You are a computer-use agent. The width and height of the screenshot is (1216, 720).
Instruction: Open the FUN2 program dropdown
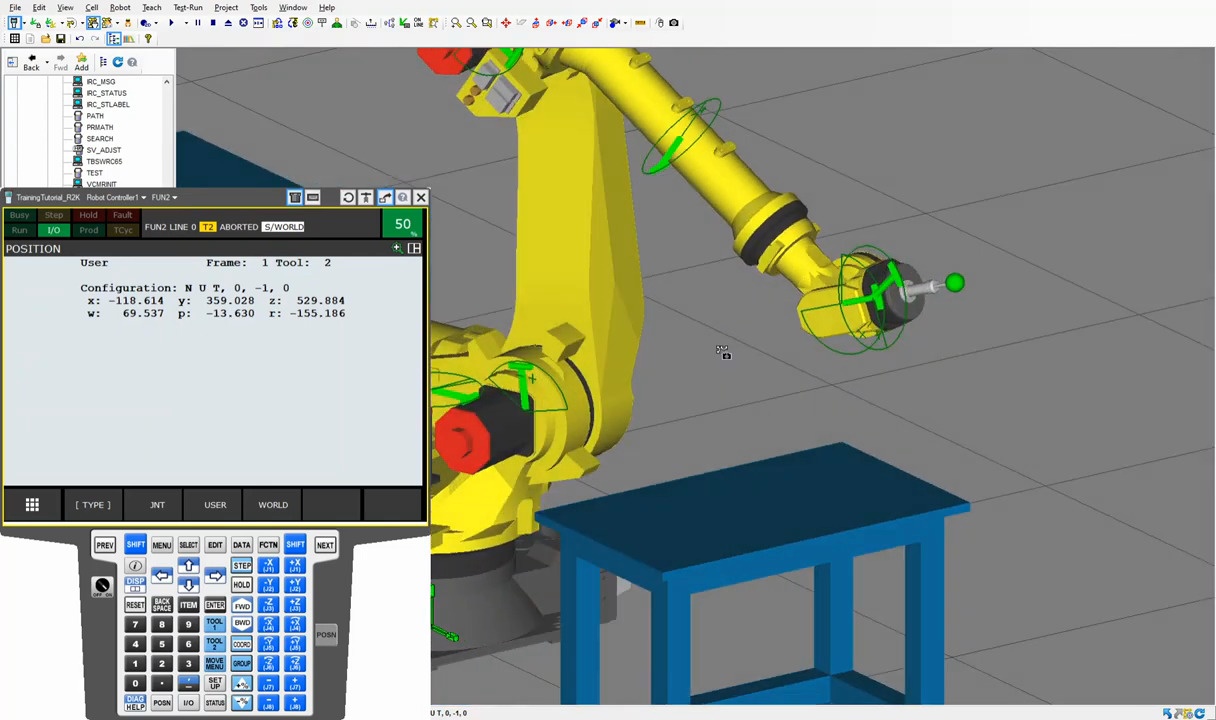[164, 198]
